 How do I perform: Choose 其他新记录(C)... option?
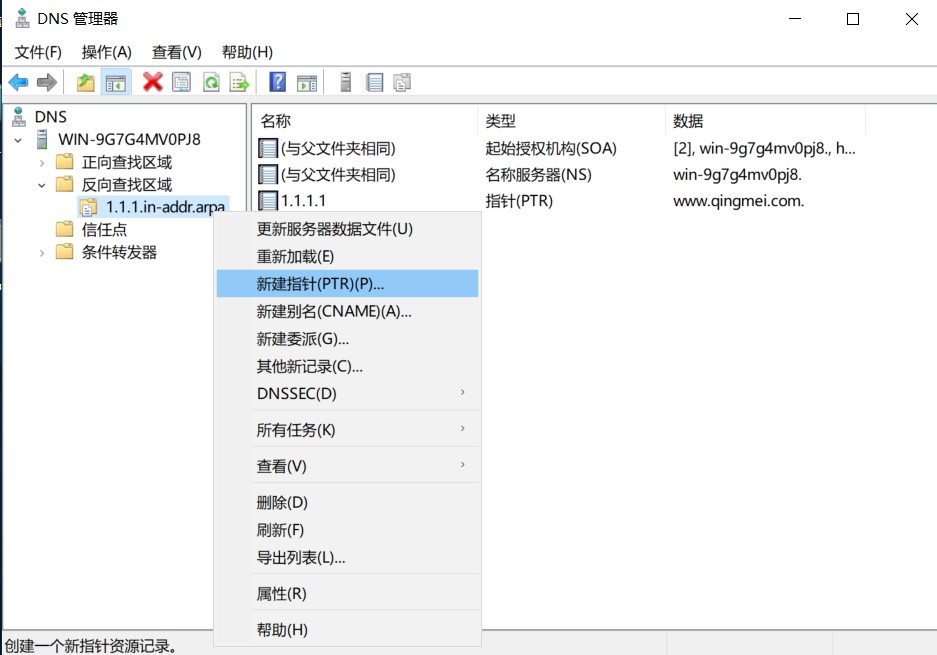348,366
